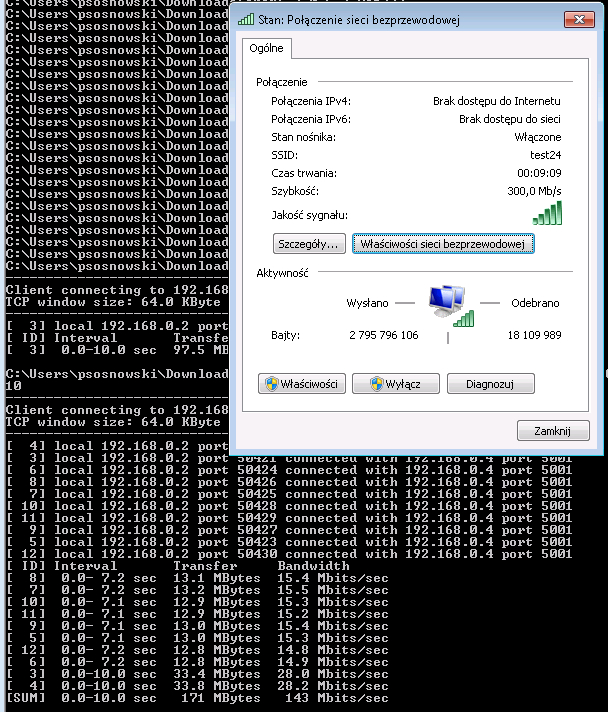
Task: Click the Wysłano label
Action: (367, 303)
